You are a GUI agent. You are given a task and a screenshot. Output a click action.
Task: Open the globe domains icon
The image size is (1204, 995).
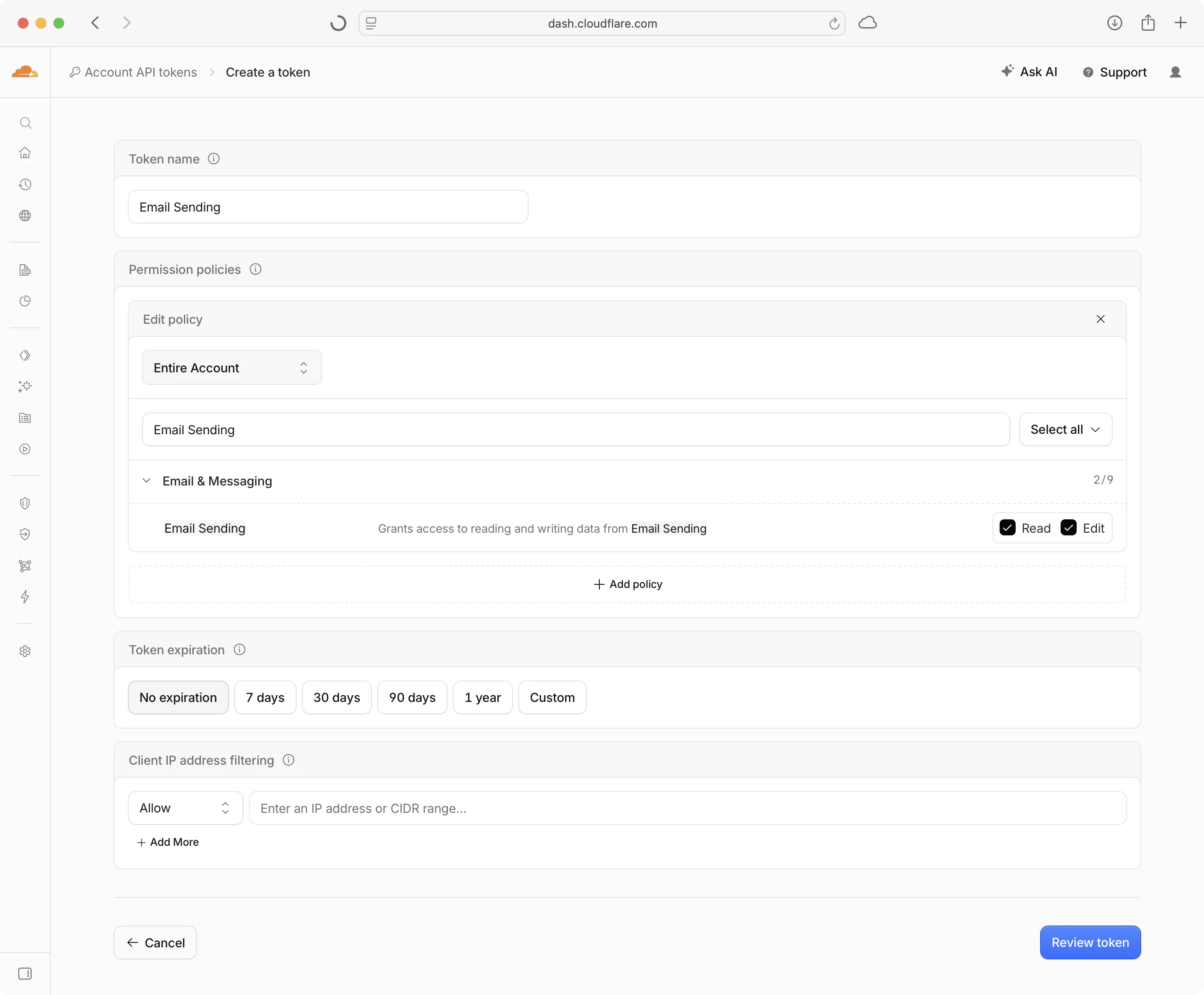tap(25, 216)
